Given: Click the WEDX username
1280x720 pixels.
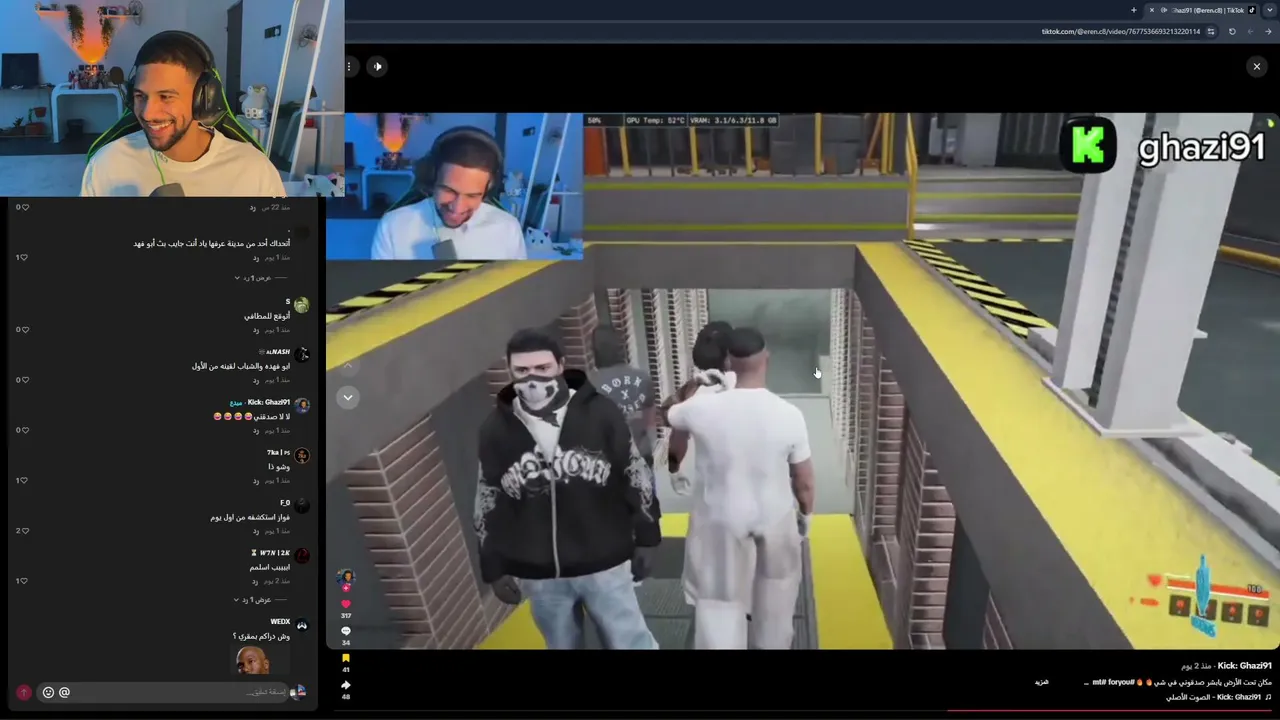Looking at the screenshot, I should (280, 622).
